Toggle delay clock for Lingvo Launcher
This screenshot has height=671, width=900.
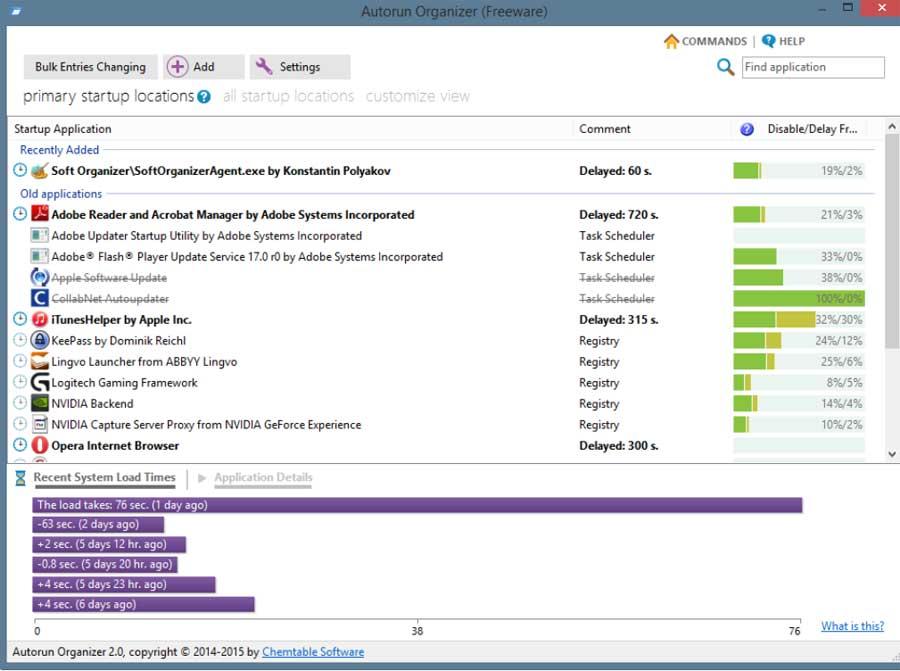tap(20, 360)
